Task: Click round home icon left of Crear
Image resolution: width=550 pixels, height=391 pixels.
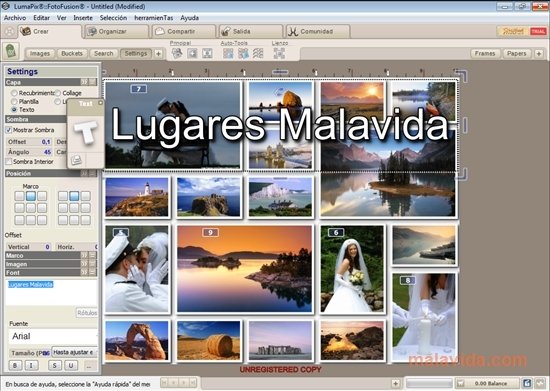Action: (x=9, y=32)
